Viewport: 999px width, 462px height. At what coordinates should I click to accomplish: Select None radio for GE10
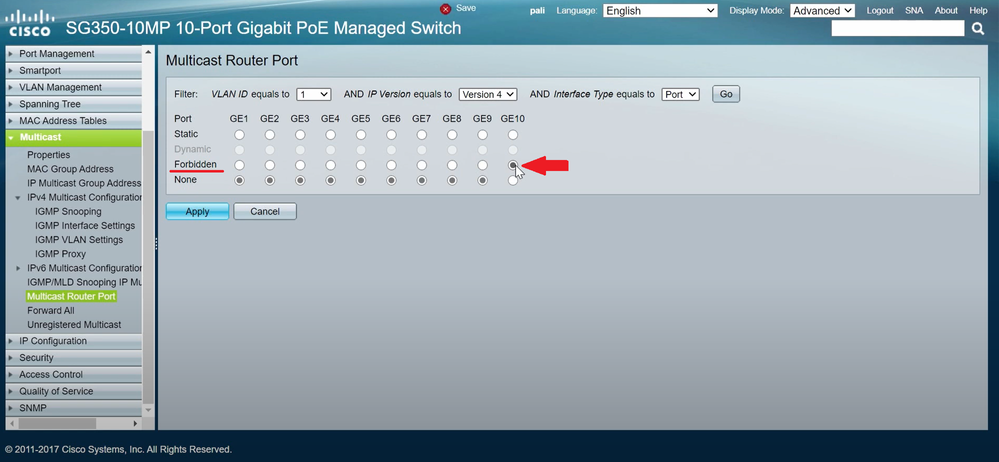513,180
